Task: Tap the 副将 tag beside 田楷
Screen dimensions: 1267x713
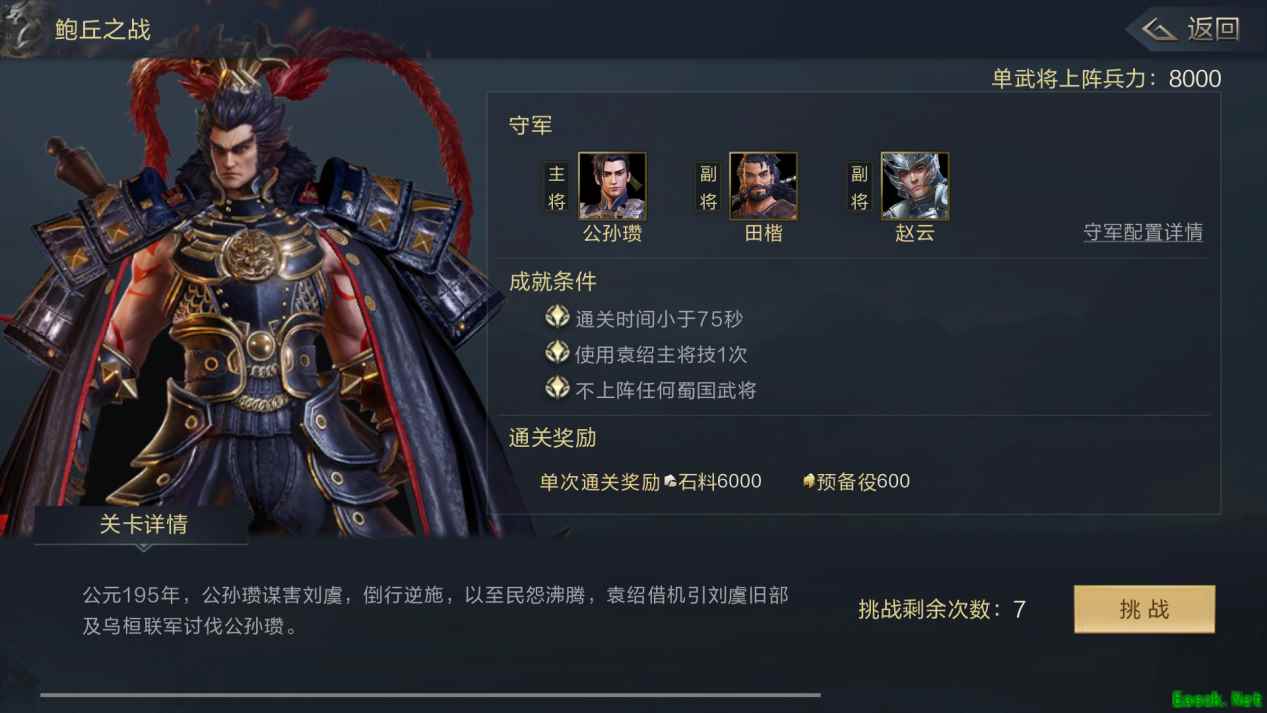Action: pos(708,188)
